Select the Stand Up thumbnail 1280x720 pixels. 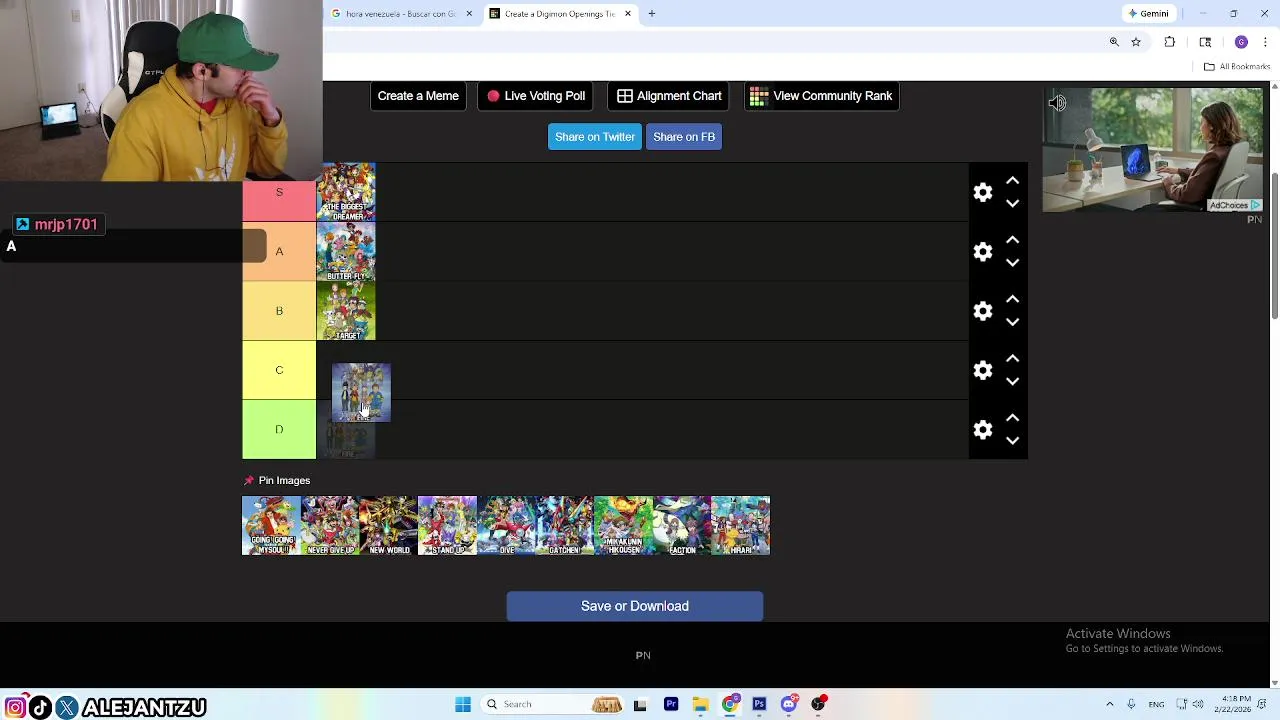(447, 526)
